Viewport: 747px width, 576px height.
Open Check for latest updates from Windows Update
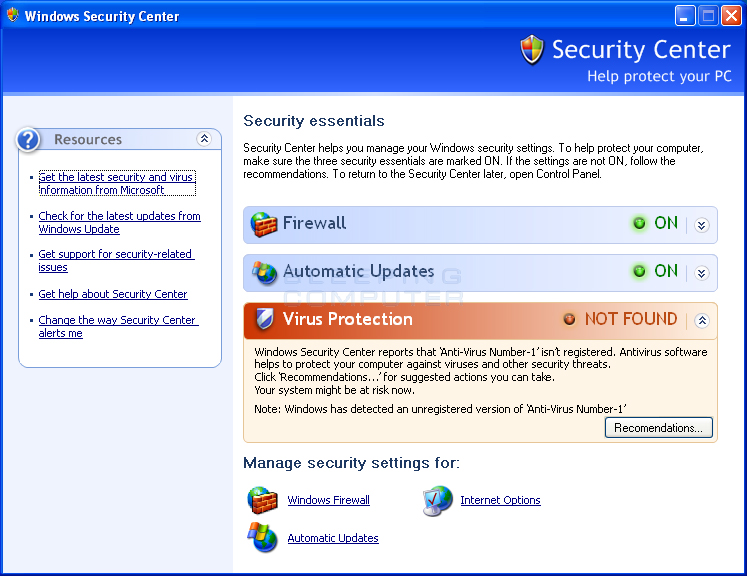coord(119,222)
